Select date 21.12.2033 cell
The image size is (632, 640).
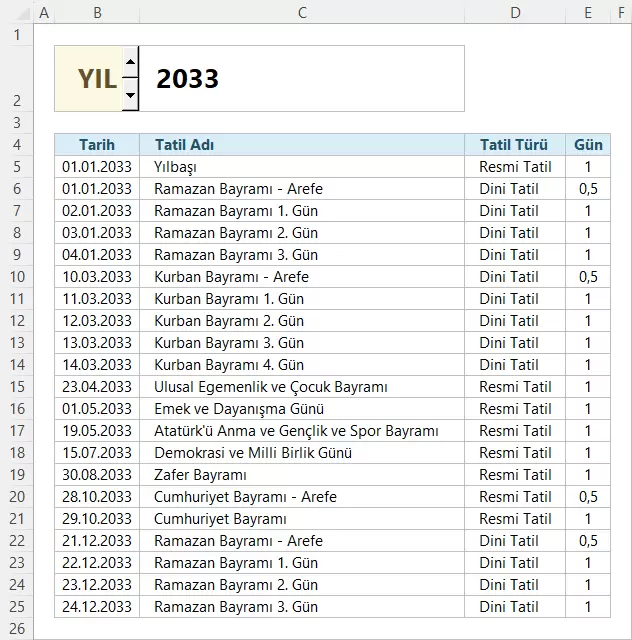(97, 541)
